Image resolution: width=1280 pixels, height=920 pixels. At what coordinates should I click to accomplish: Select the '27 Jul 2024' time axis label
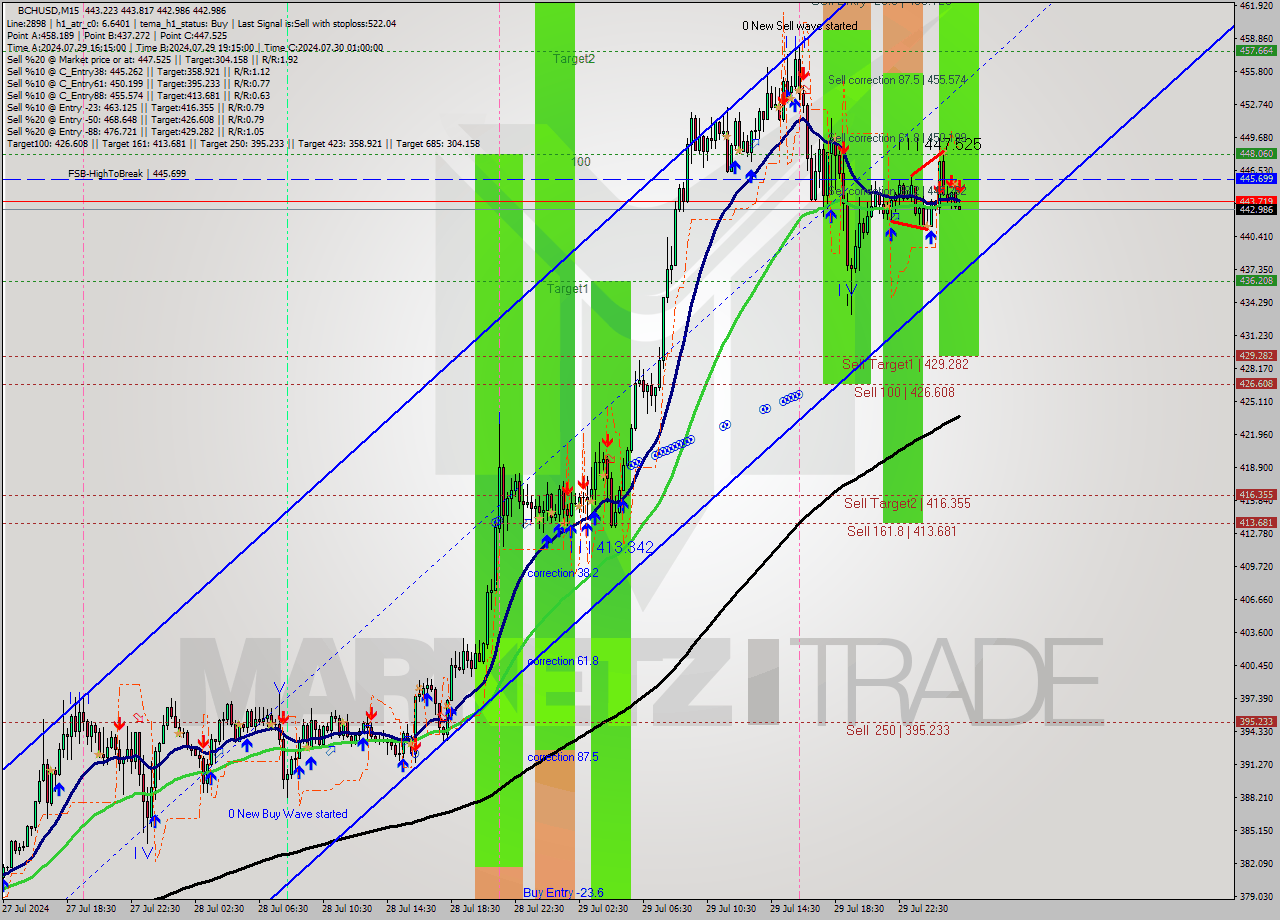[x=25, y=909]
